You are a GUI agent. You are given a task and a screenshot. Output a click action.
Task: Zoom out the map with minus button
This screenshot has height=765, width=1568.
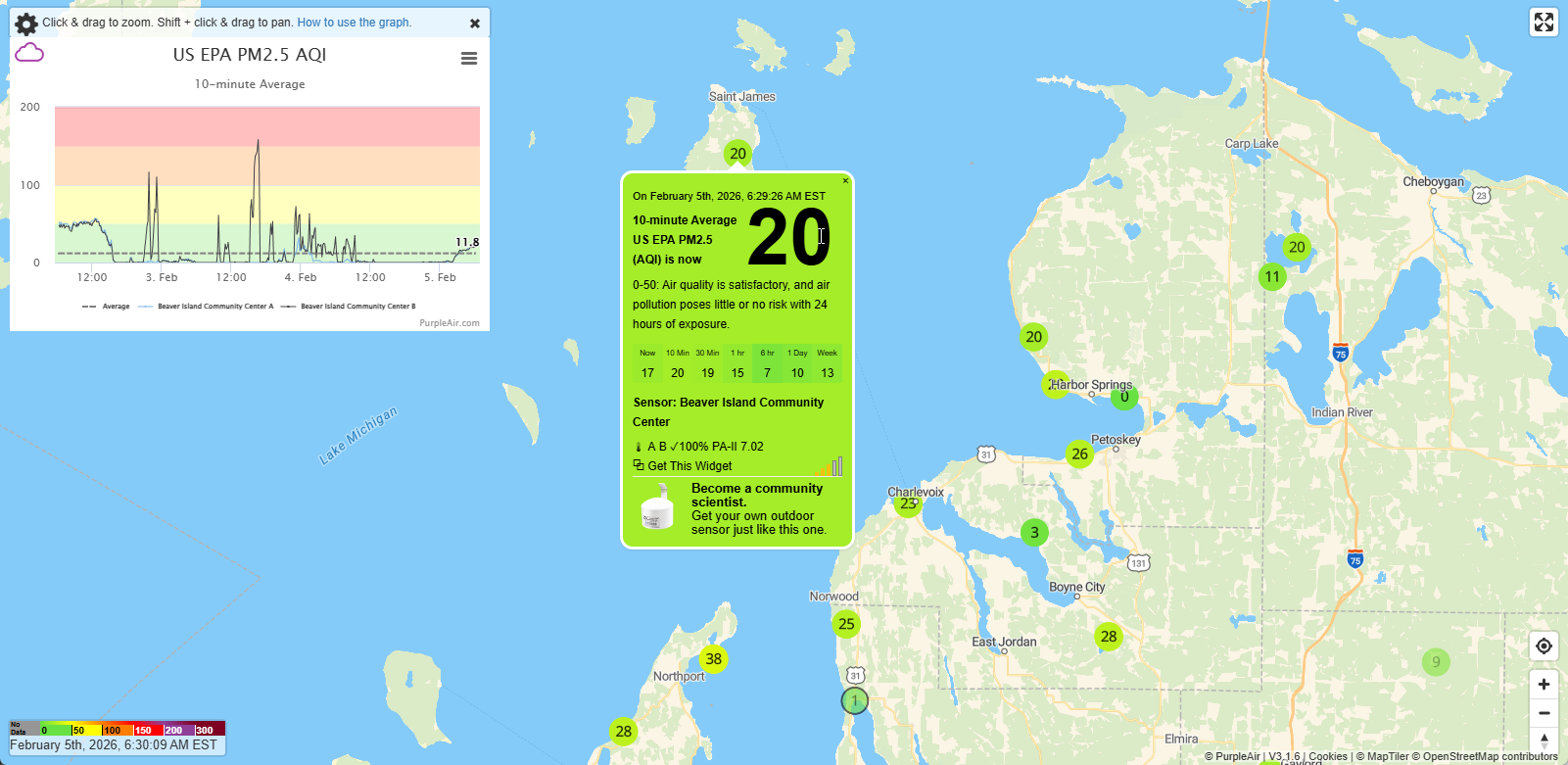click(x=1544, y=713)
